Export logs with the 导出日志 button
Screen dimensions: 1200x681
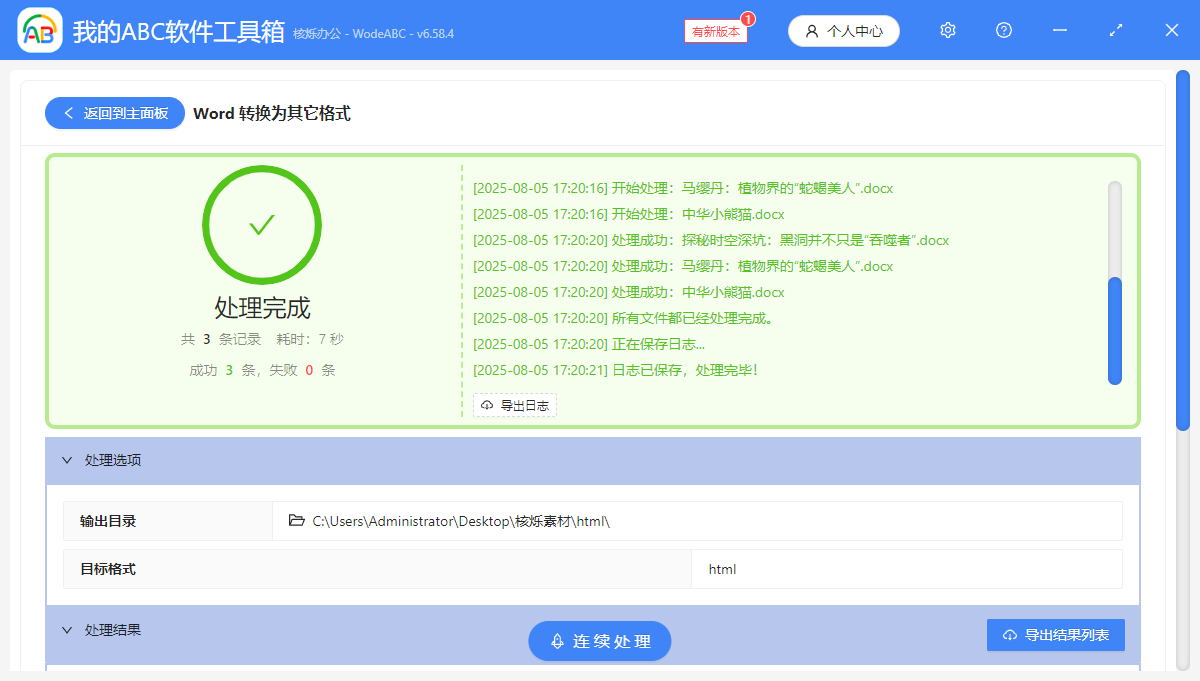(515, 405)
